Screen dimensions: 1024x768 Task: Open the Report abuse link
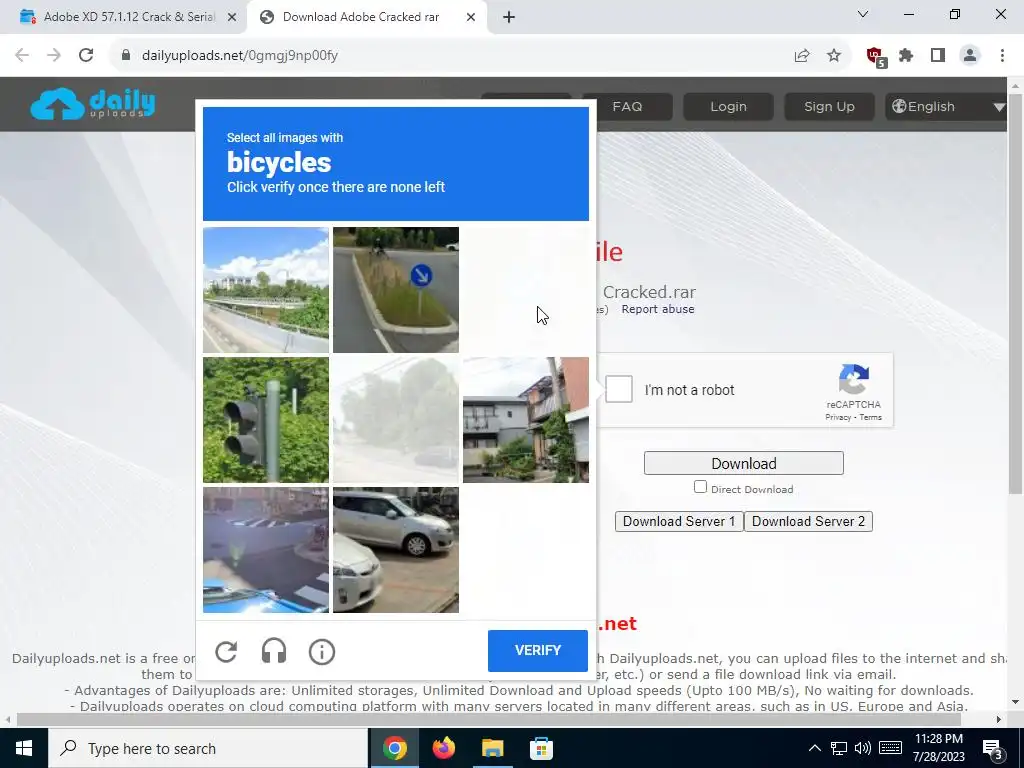(658, 309)
